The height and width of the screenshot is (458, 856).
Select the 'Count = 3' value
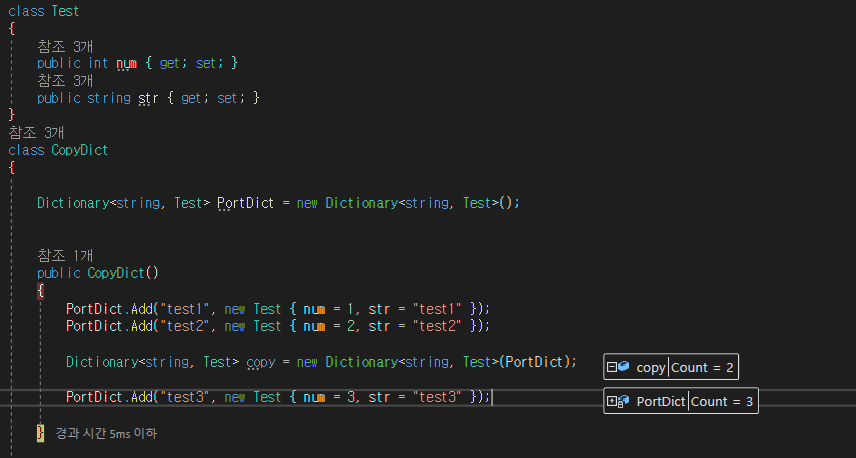click(722, 401)
